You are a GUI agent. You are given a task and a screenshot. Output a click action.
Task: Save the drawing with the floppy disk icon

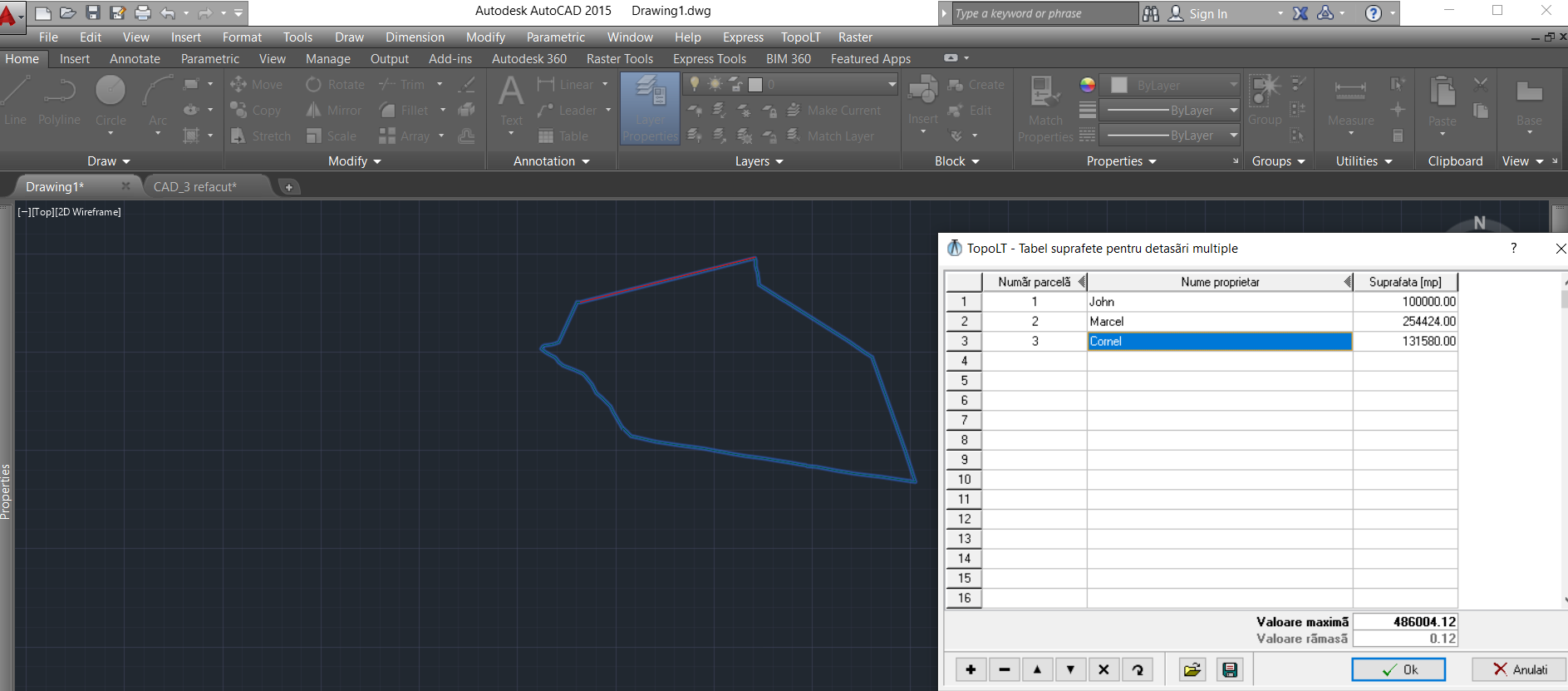point(93,13)
